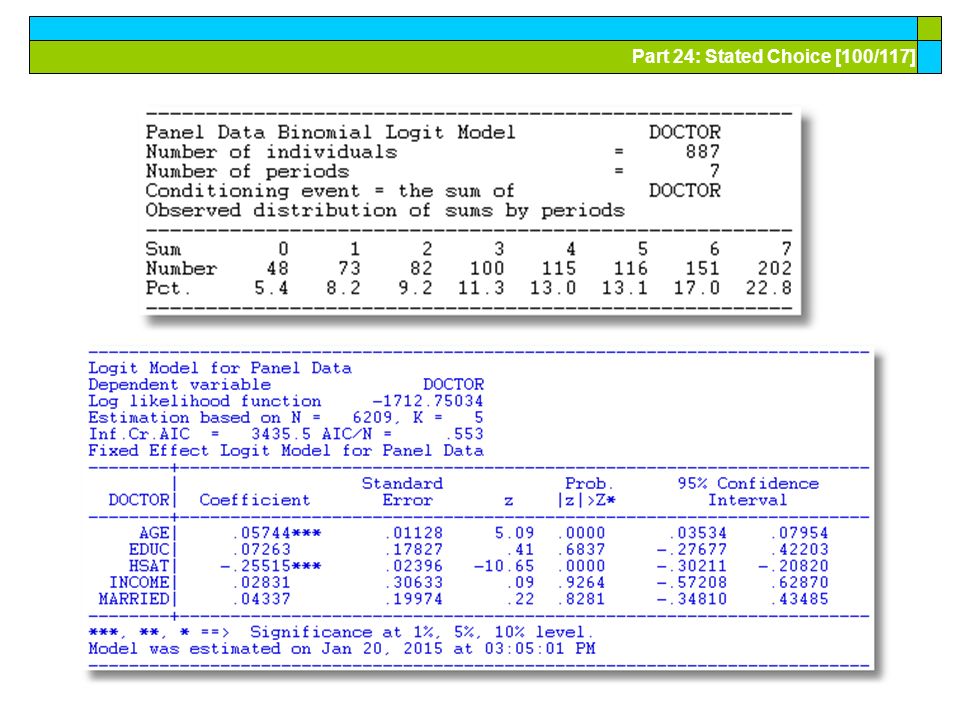Click the INCOME upper confidence bound .62870

[799, 583]
